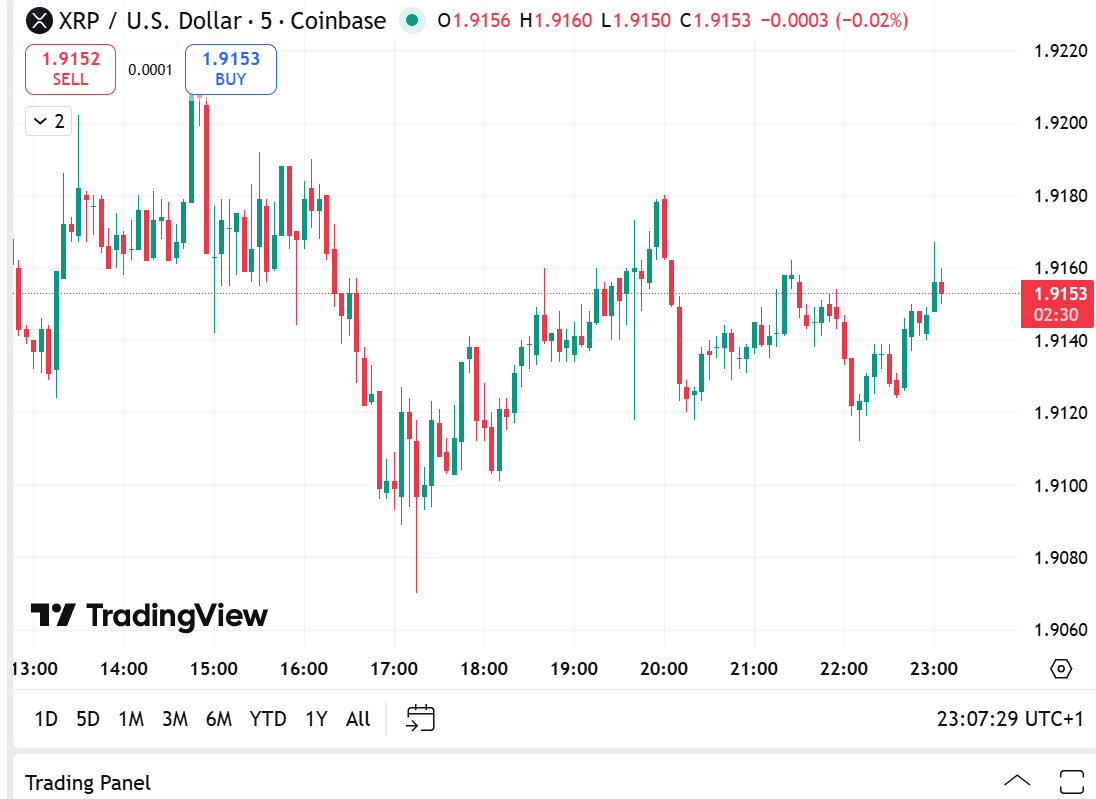Click the BUY button at 1.9153
1096x799 pixels.
point(231,69)
